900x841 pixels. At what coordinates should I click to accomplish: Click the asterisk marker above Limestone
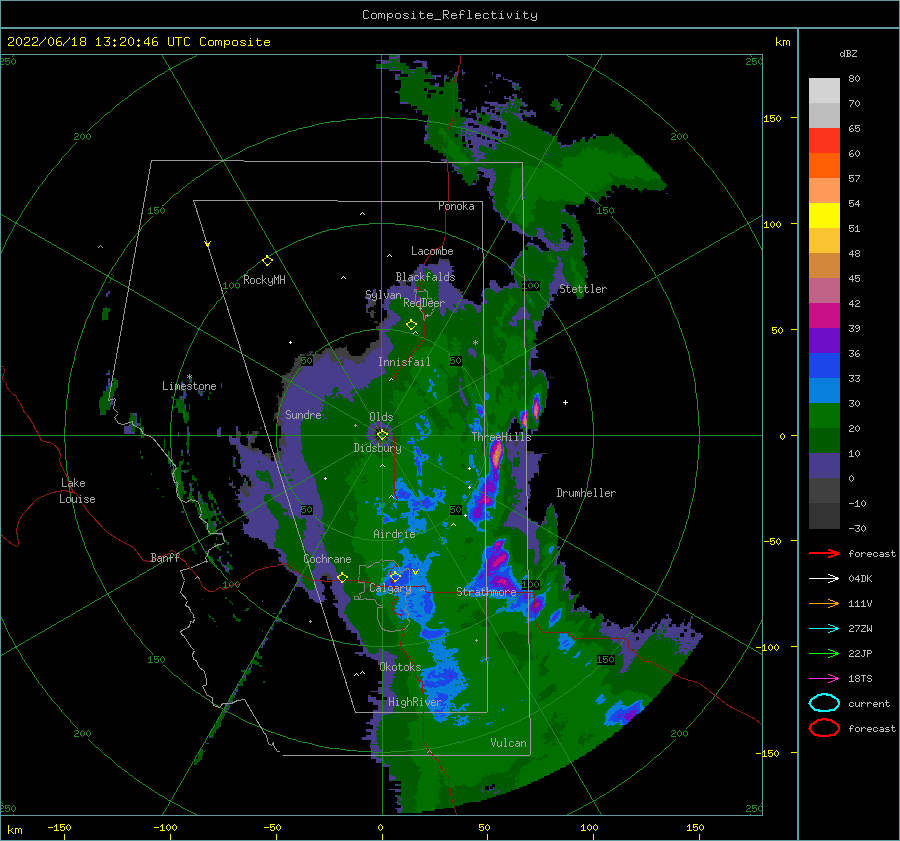pyautogui.click(x=189, y=378)
